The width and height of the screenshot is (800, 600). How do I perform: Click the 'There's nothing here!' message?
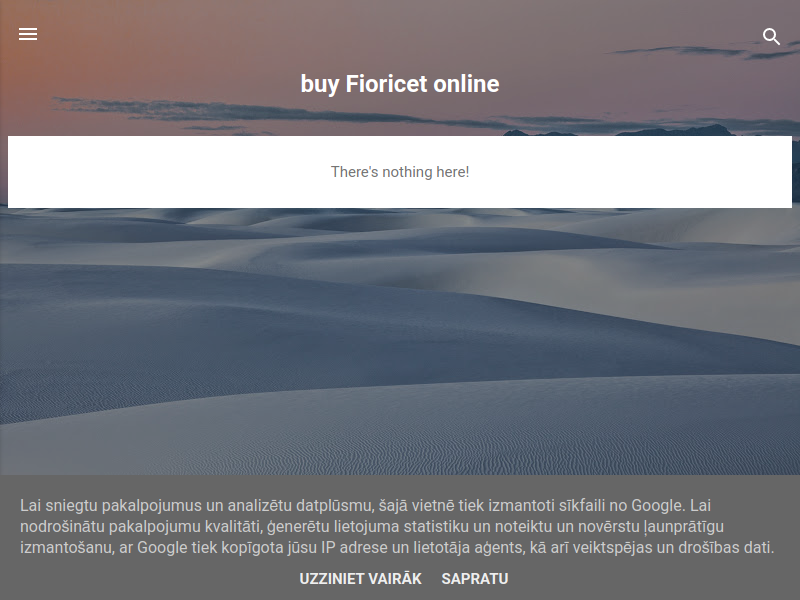[399, 172]
